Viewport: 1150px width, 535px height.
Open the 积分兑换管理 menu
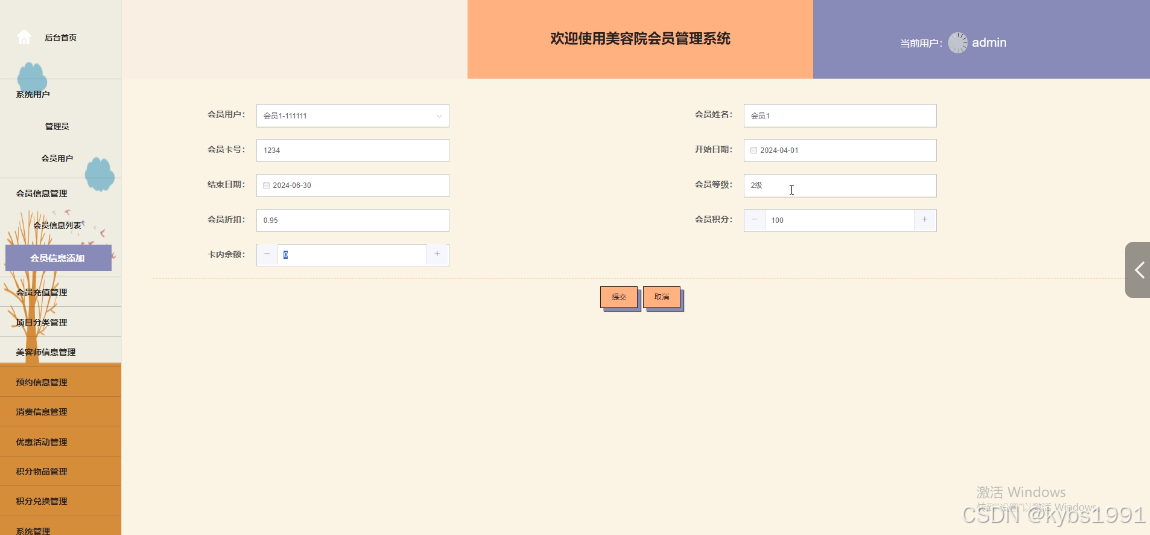(x=42, y=502)
